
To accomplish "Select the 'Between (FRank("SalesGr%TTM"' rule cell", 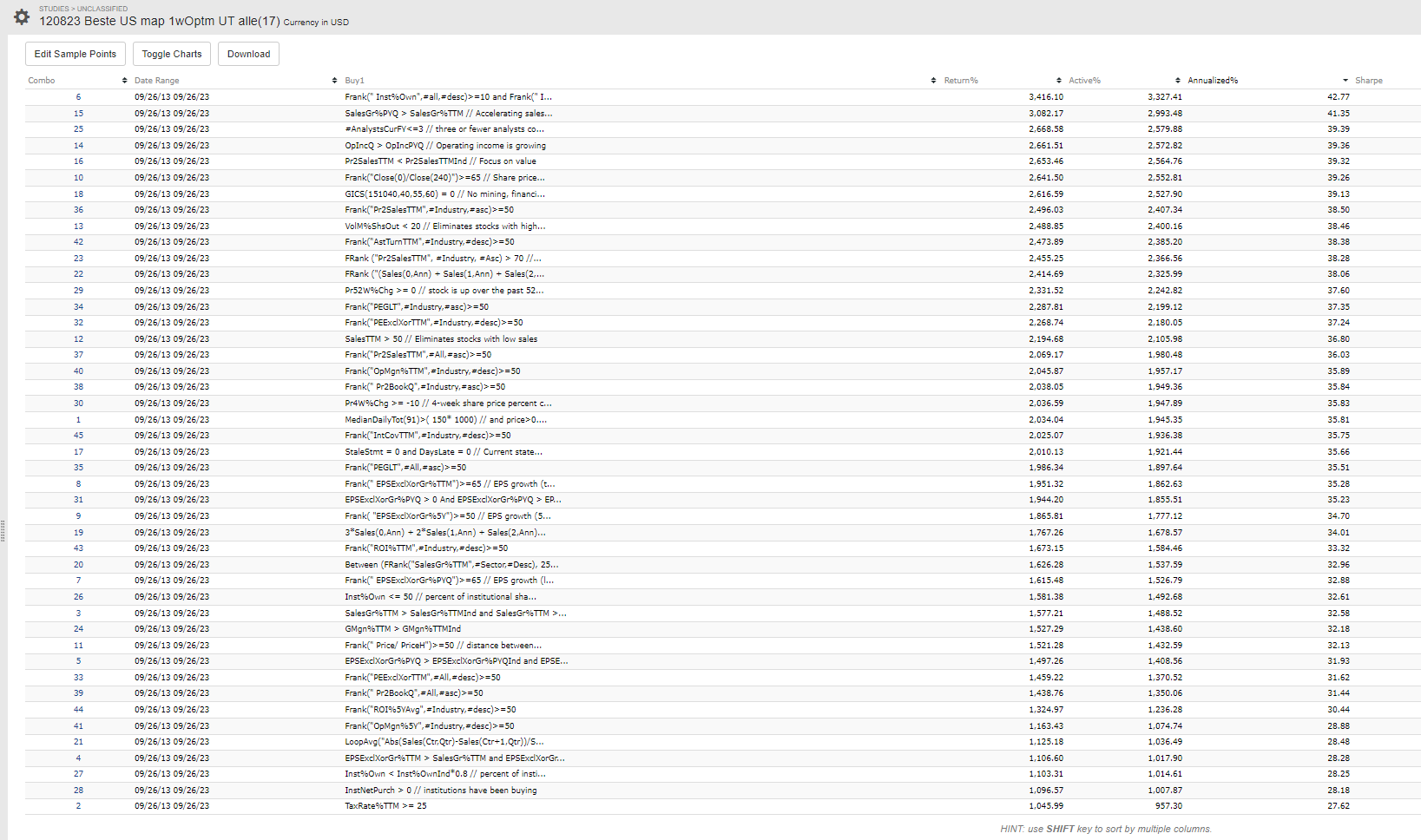I will 451,565.
